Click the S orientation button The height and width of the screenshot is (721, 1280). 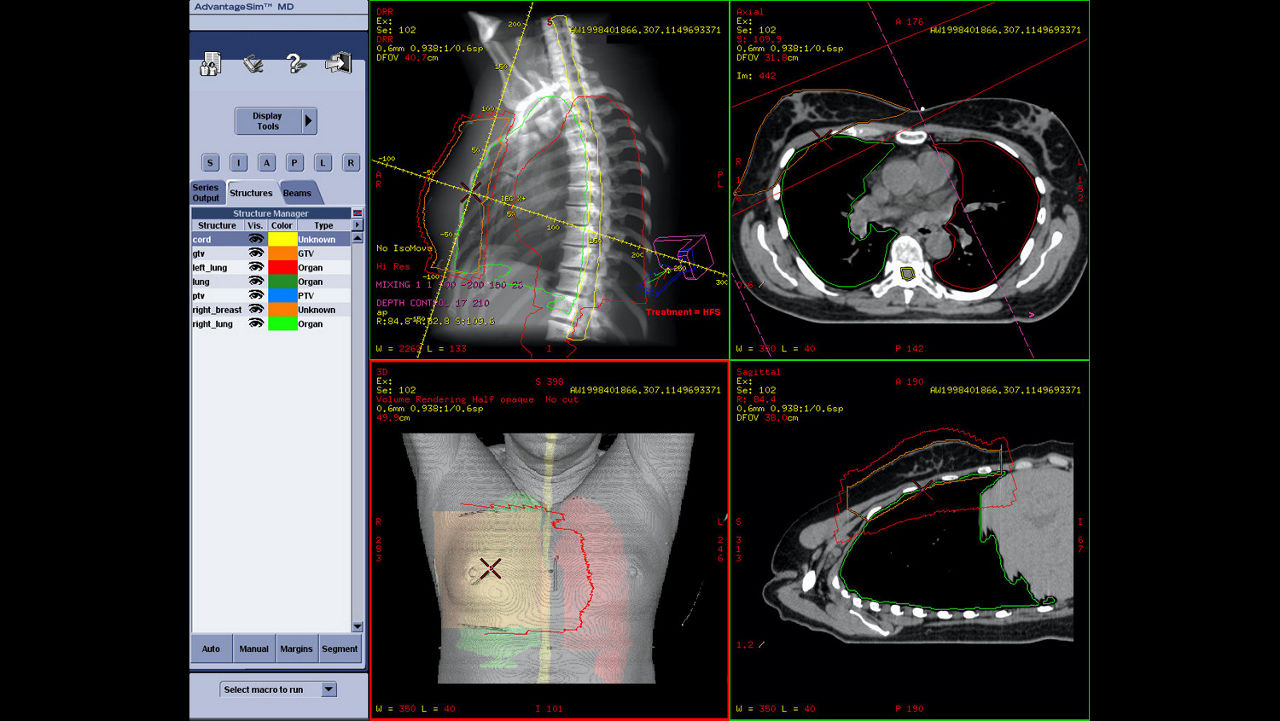pyautogui.click(x=211, y=163)
